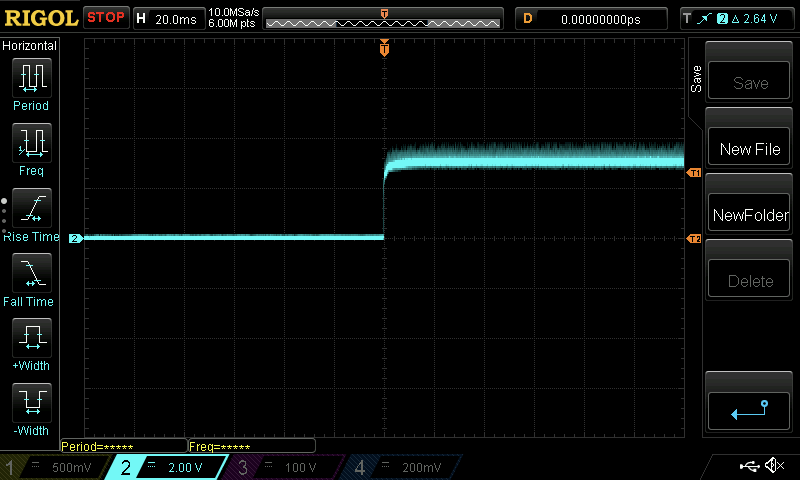
Task: Click the return arrow back icon
Action: click(x=750, y=408)
